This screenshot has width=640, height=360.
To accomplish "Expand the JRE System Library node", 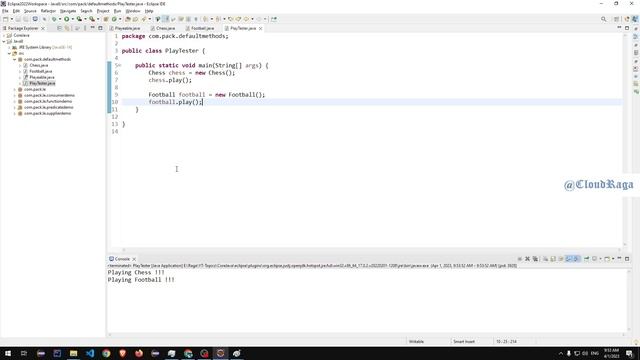I will click(x=9, y=47).
